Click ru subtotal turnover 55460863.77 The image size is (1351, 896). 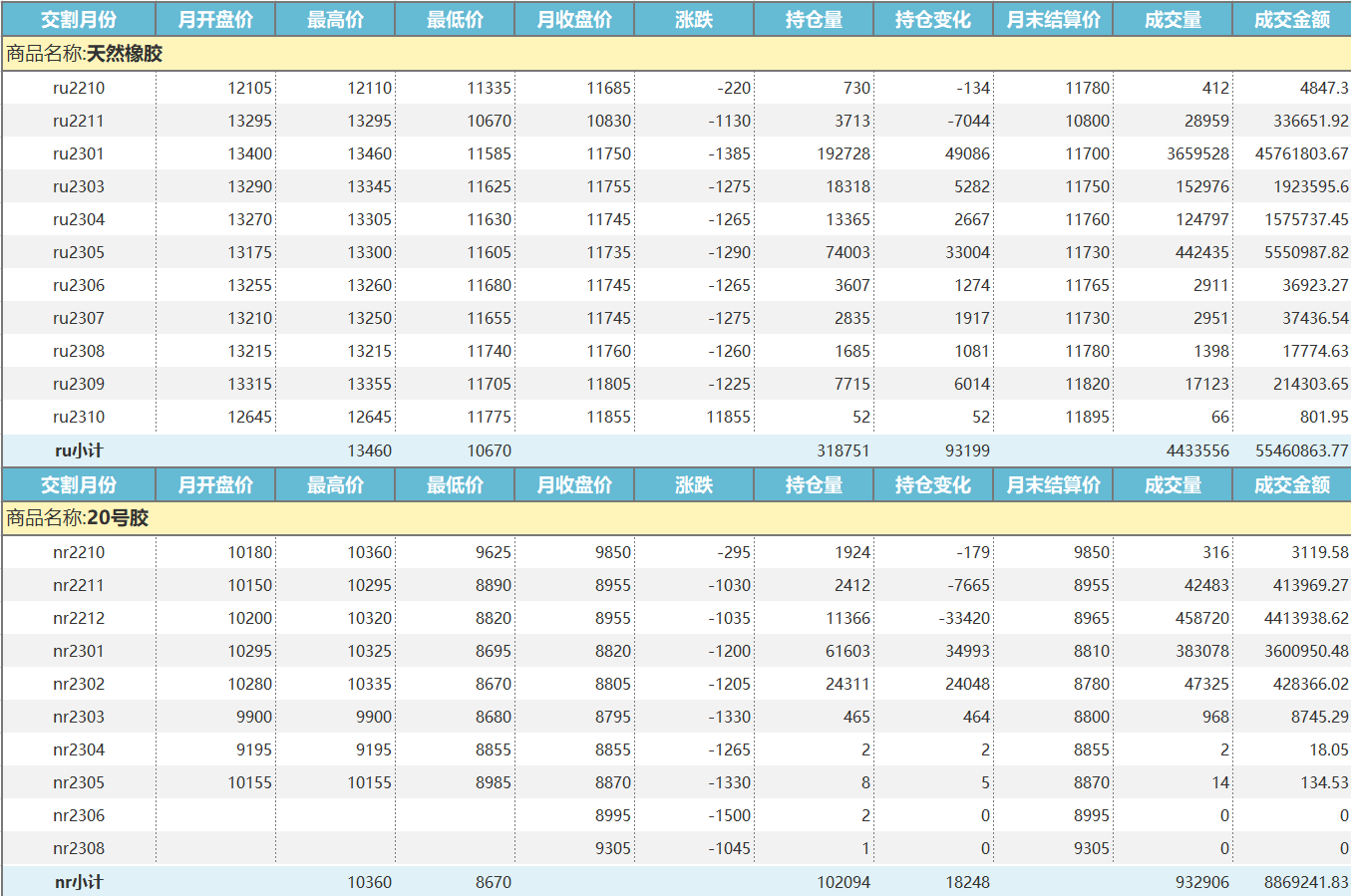(x=1301, y=450)
